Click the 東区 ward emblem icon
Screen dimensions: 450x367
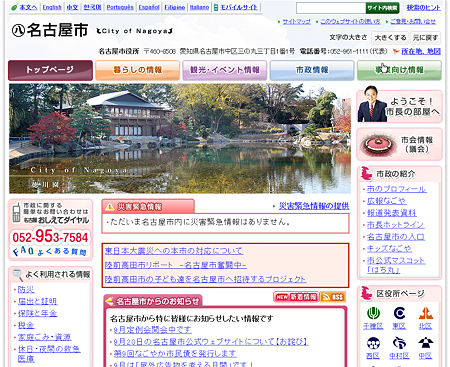399,314
